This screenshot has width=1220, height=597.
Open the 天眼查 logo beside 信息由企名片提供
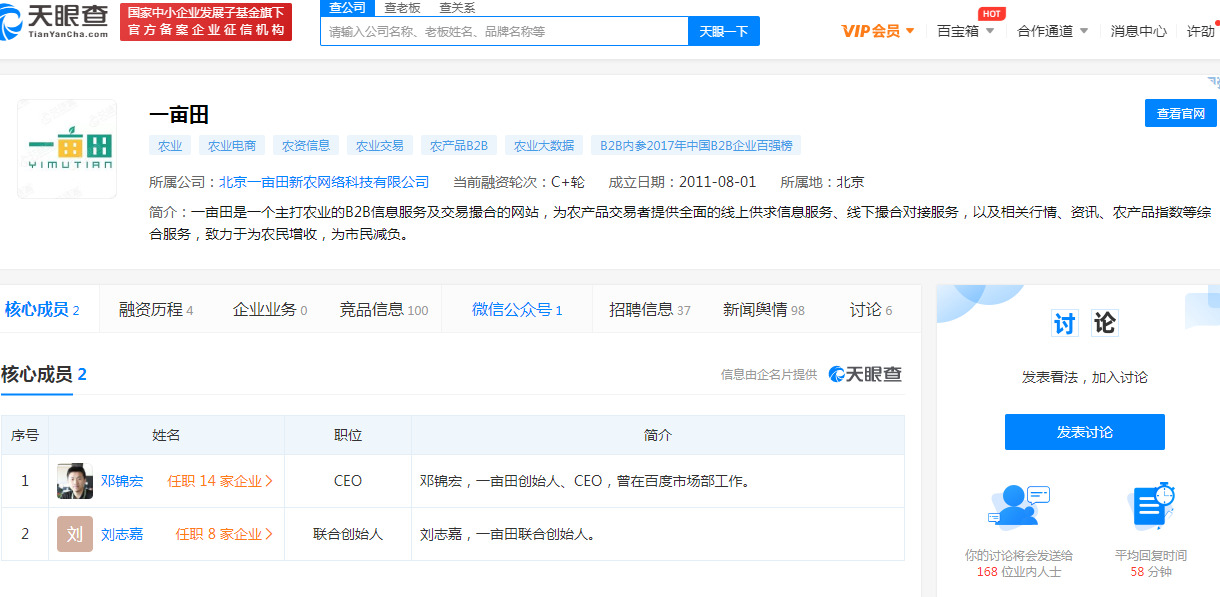[x=865, y=374]
